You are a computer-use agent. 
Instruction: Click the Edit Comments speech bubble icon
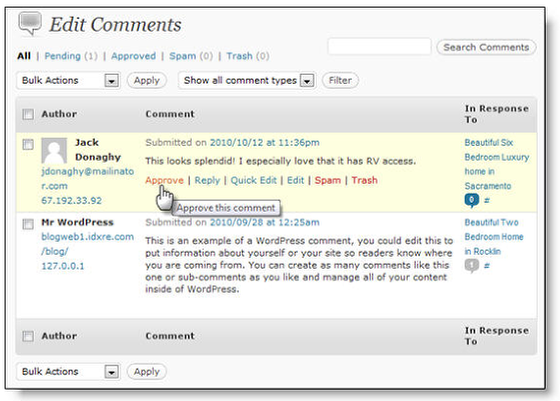30,24
